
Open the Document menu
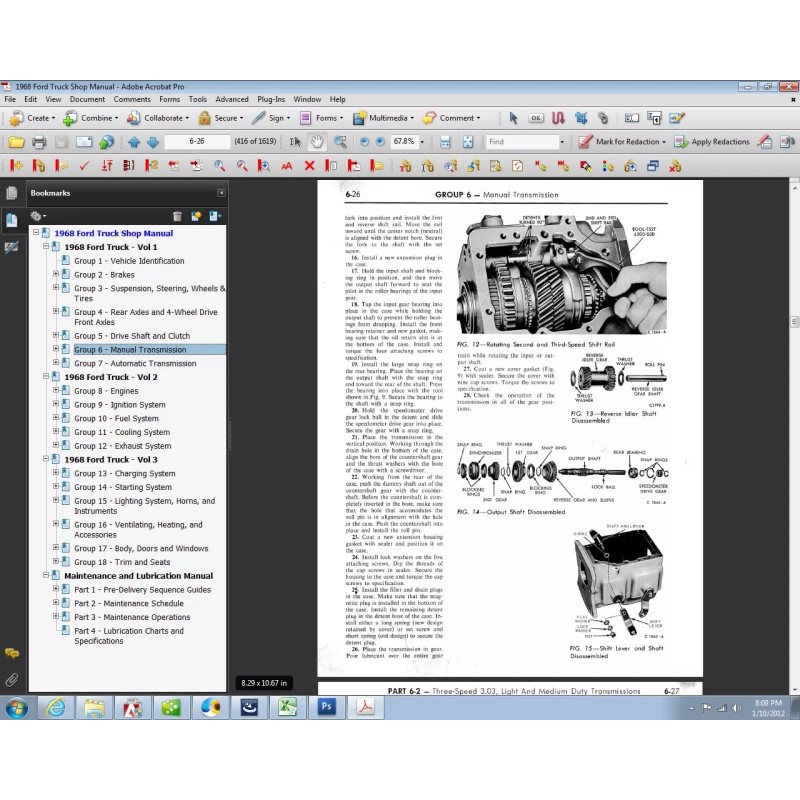(87, 99)
